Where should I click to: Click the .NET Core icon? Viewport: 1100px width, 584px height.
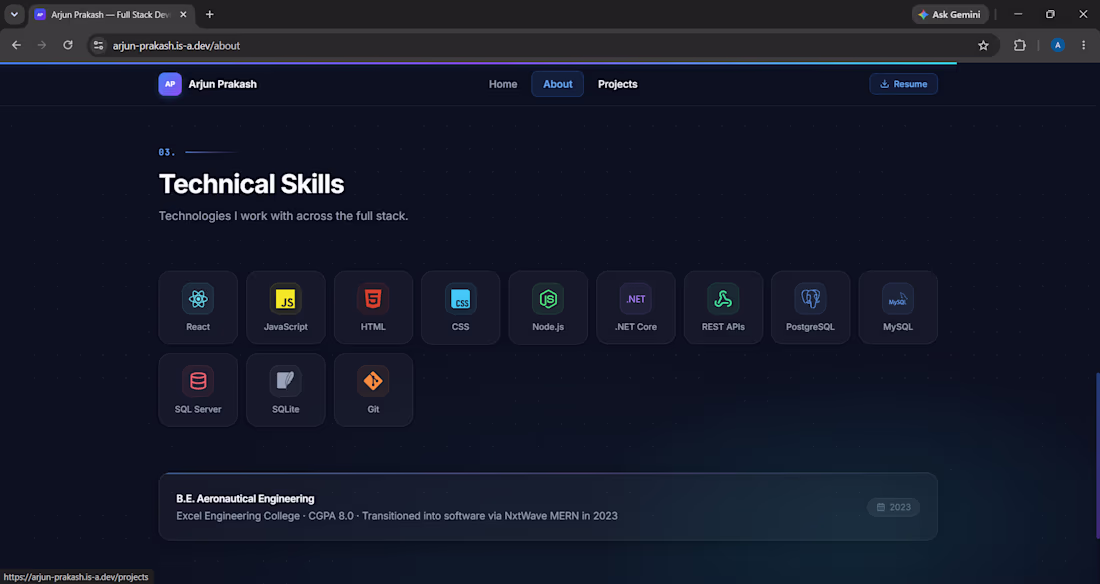(636, 299)
